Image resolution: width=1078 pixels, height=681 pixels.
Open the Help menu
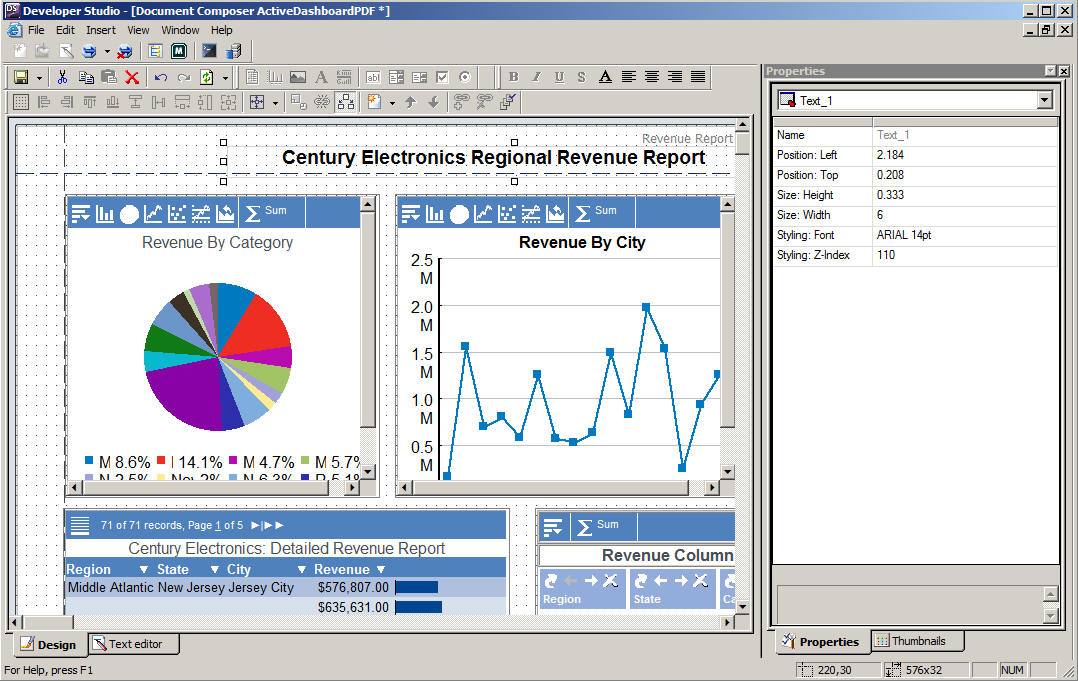pyautogui.click(x=221, y=30)
